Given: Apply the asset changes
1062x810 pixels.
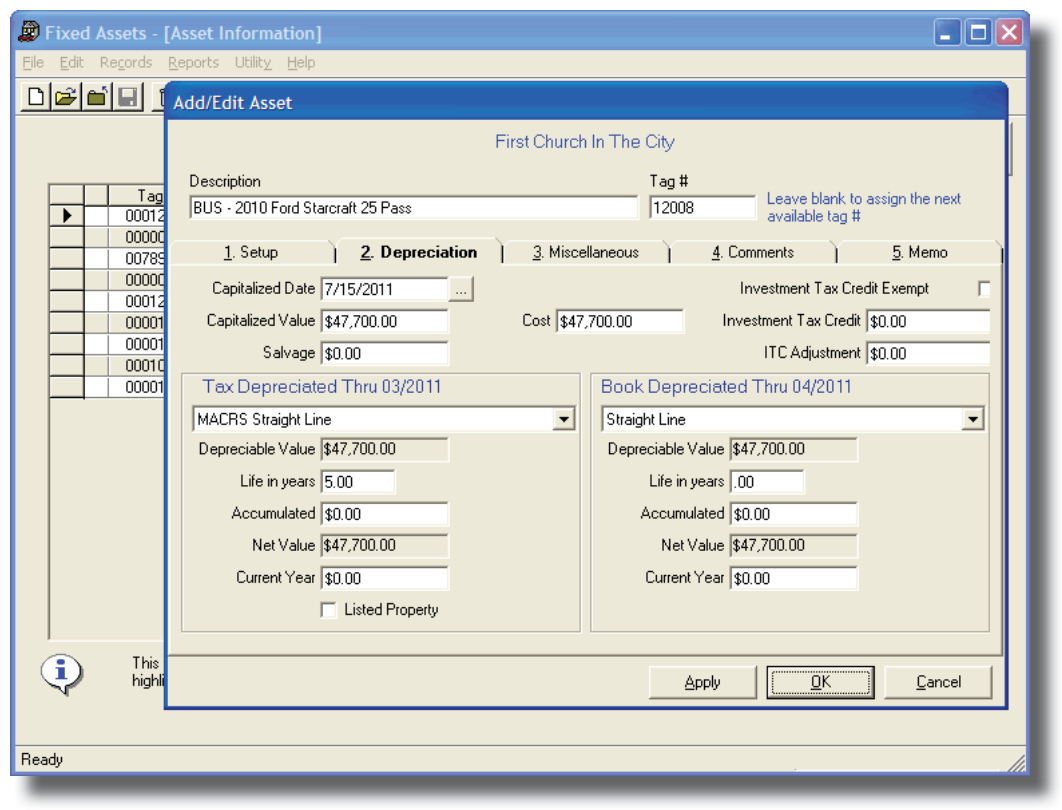Looking at the screenshot, I should pyautogui.click(x=703, y=682).
